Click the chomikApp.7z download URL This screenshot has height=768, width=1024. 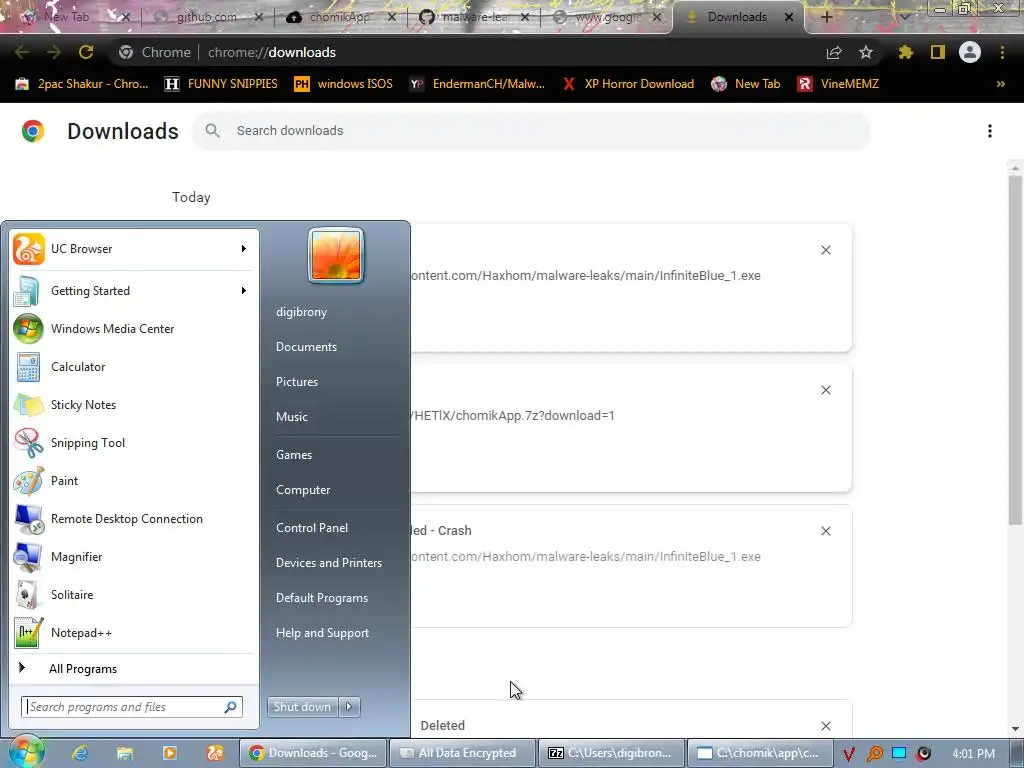click(513, 415)
